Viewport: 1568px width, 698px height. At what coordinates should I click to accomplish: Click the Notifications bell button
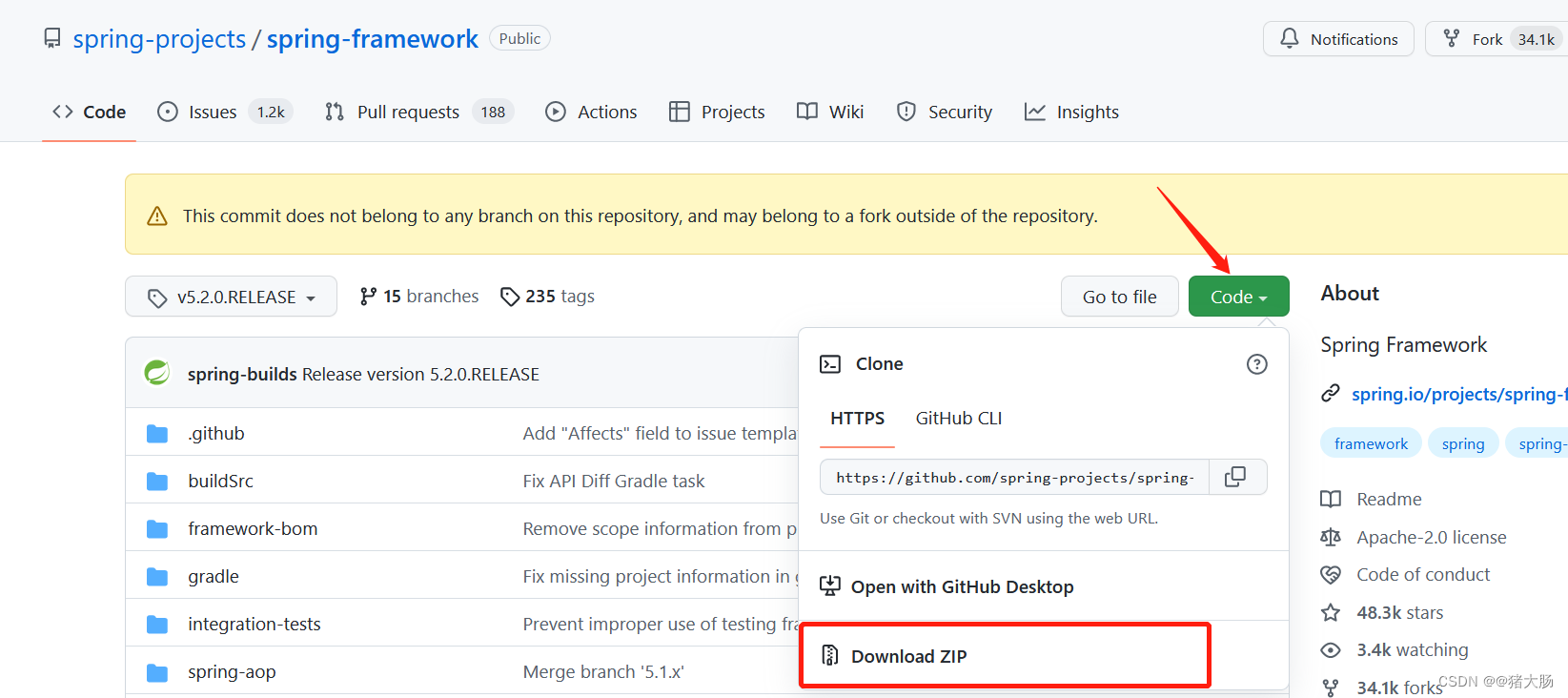click(x=1338, y=39)
